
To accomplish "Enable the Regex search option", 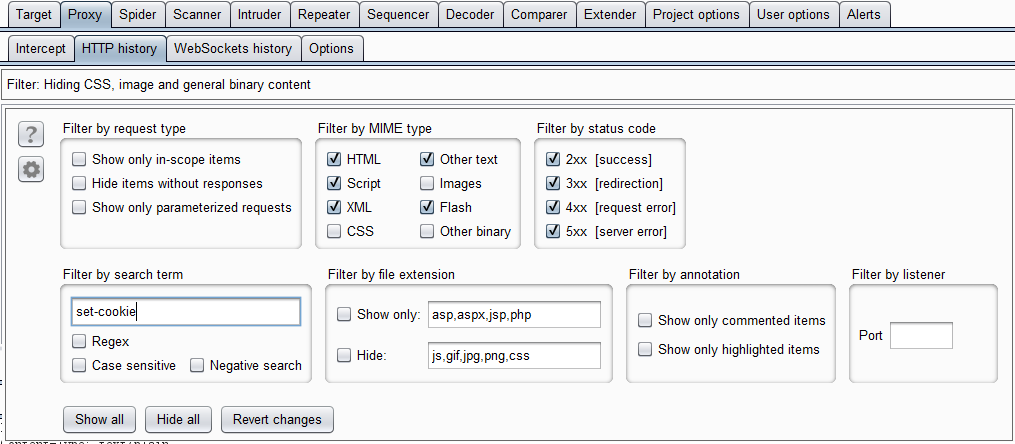I will pos(79,342).
